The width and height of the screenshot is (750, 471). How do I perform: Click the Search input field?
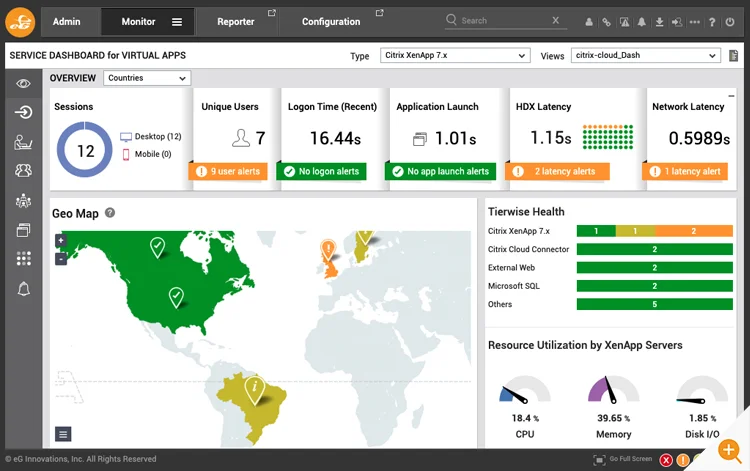(x=504, y=21)
